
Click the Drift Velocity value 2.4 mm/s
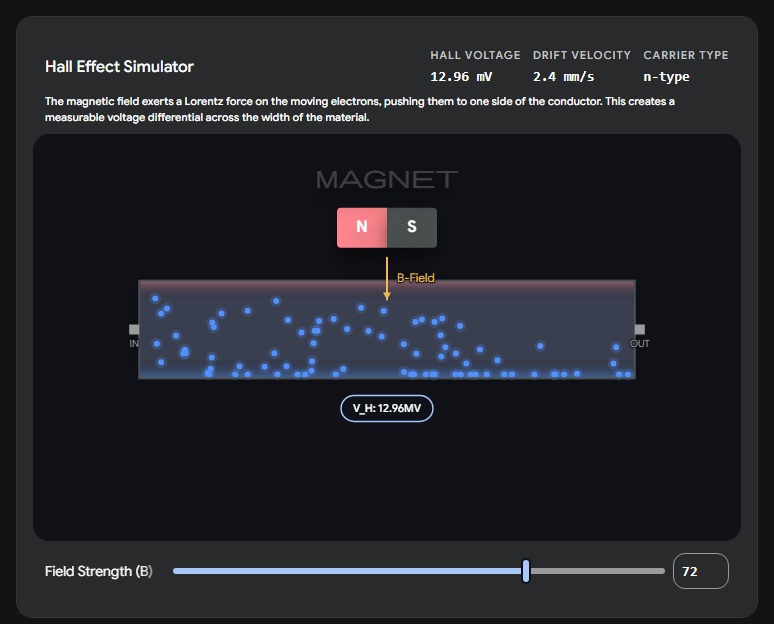click(563, 77)
